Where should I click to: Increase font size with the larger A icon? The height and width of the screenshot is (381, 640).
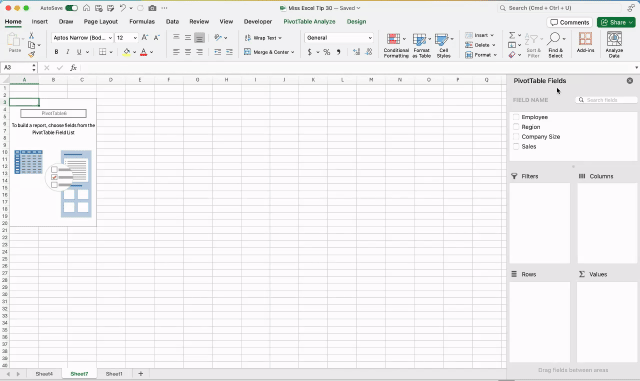coord(145,38)
